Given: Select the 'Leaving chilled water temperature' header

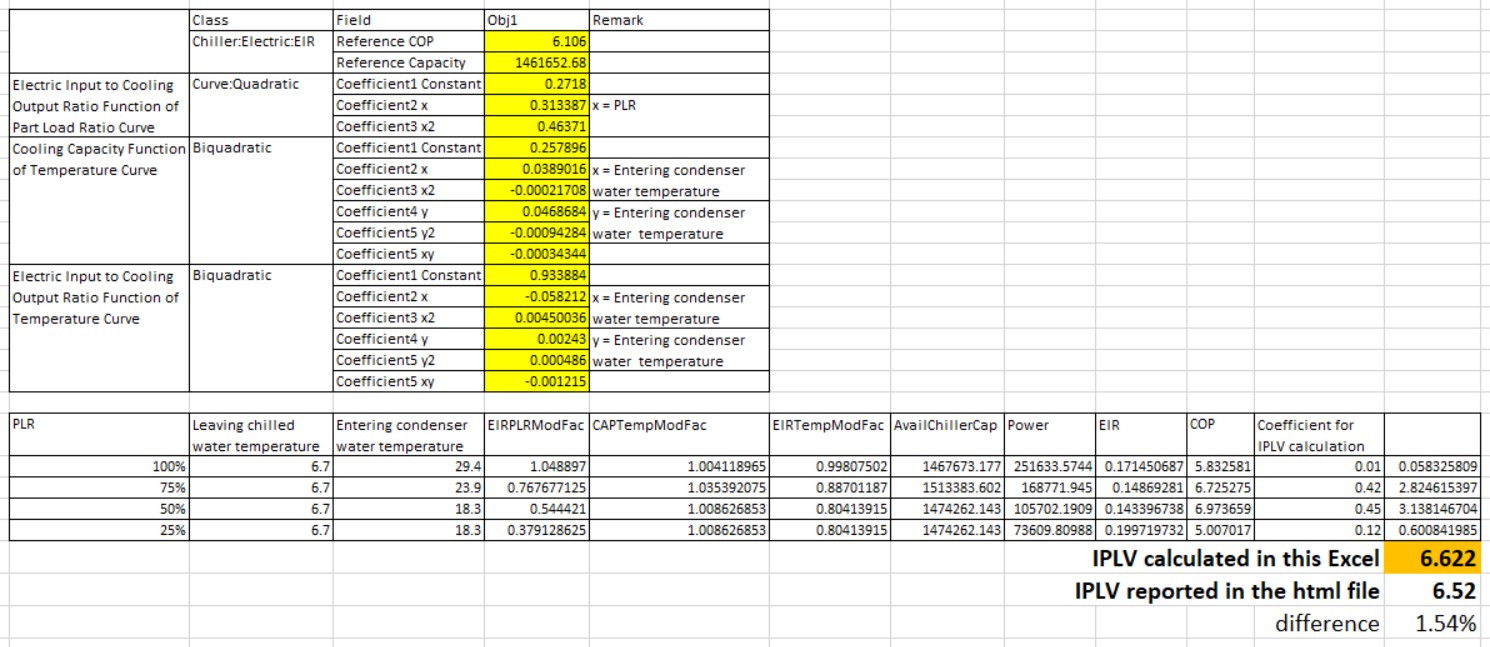Looking at the screenshot, I should pyautogui.click(x=260, y=434).
